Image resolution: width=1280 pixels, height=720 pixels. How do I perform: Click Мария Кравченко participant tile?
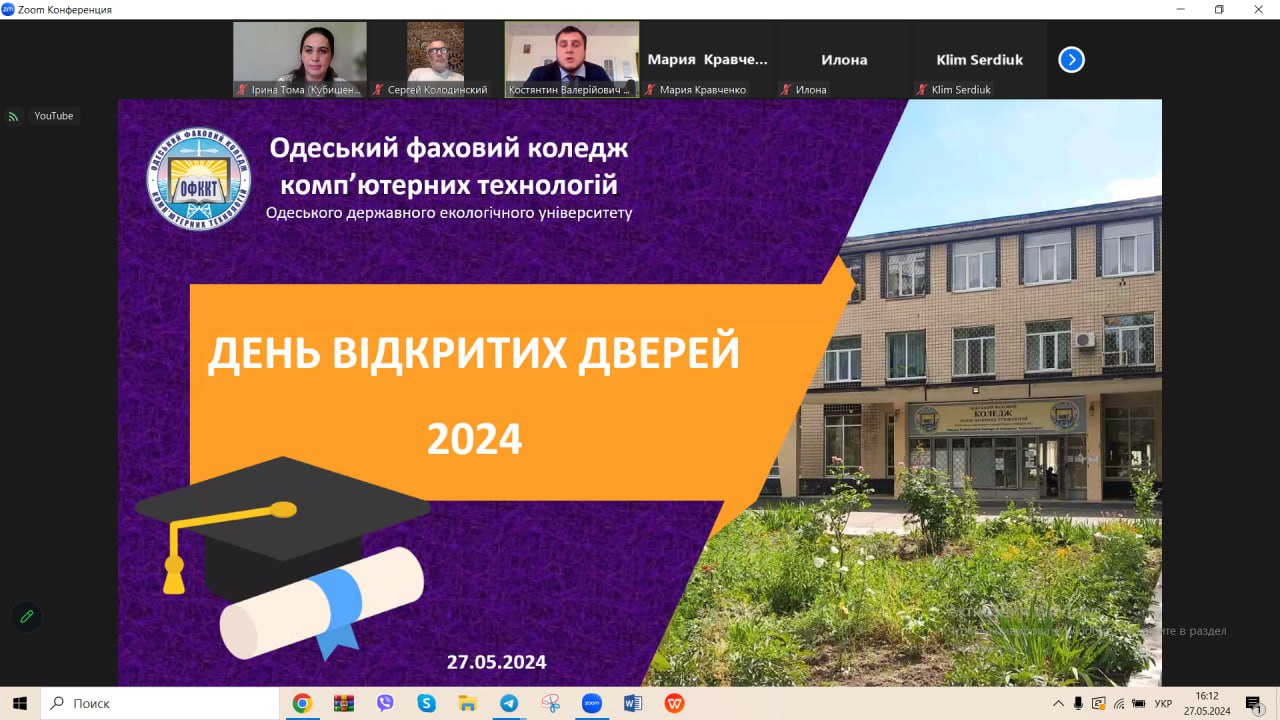pyautogui.click(x=707, y=60)
